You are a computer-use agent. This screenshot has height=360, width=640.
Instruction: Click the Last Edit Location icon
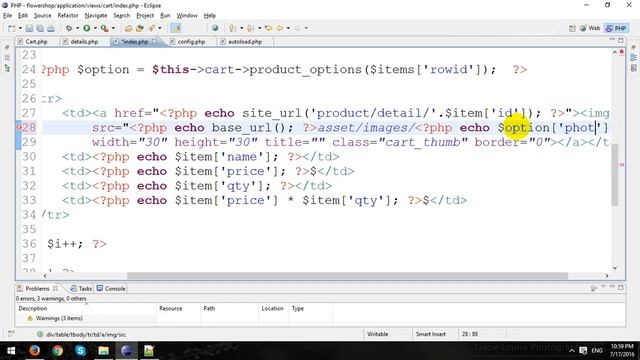pyautogui.click(x=269, y=28)
